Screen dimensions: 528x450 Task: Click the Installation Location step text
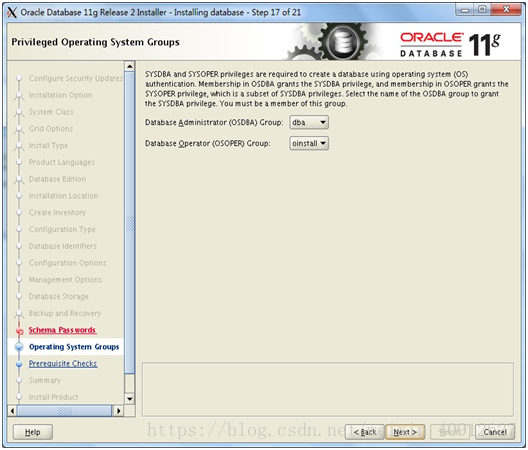point(64,196)
